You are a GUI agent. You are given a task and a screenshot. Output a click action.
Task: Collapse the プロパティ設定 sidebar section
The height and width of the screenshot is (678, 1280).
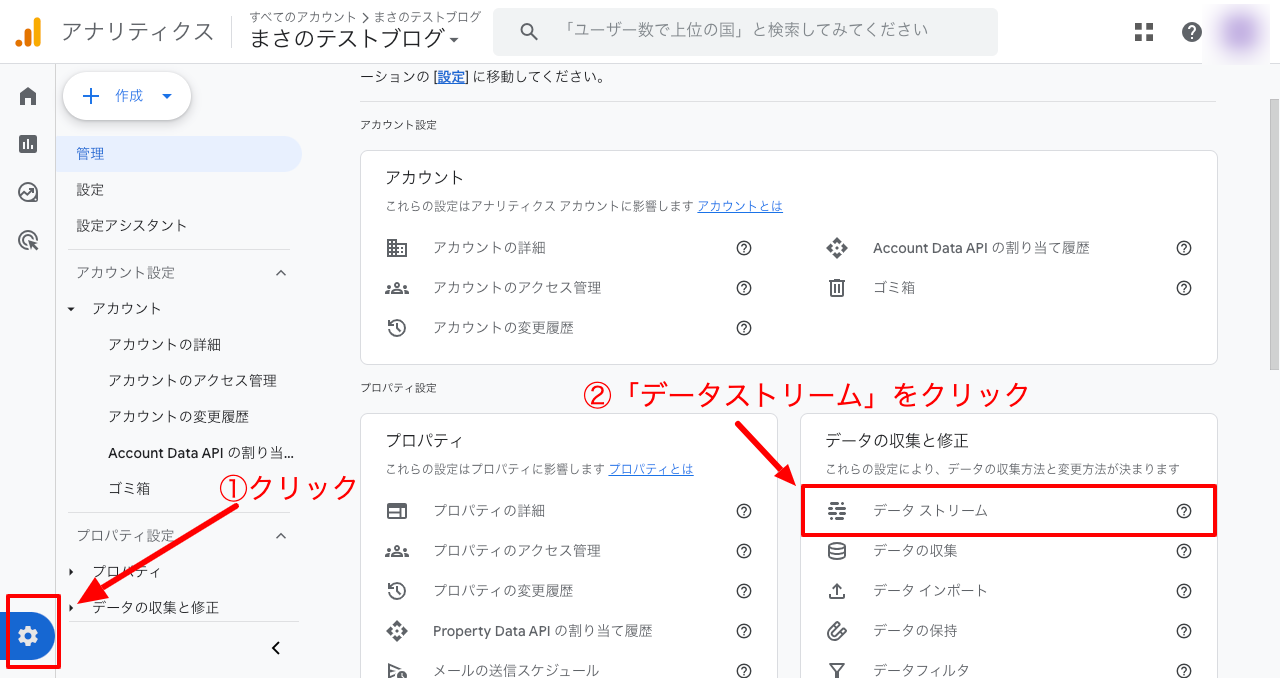281,536
